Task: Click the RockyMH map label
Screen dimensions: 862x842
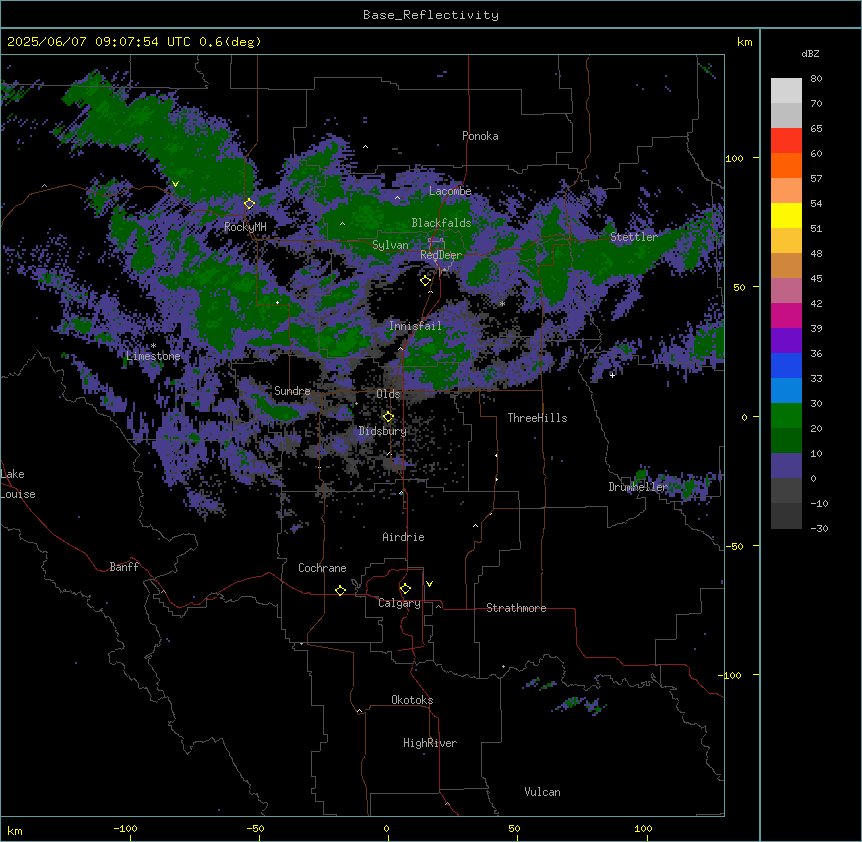Action: tap(245, 227)
